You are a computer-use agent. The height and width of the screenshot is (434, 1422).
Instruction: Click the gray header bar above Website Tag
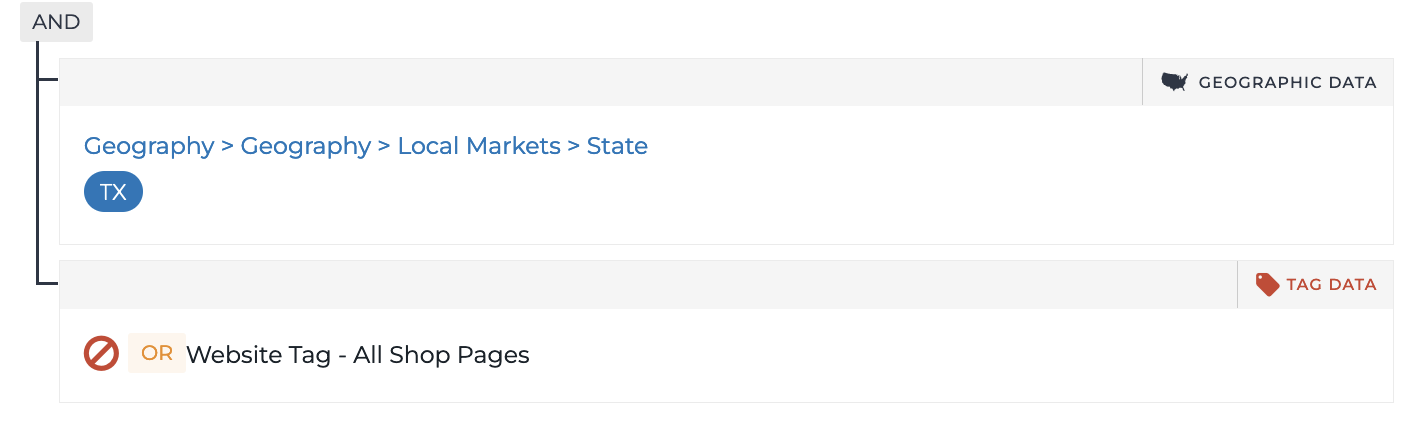click(x=648, y=285)
